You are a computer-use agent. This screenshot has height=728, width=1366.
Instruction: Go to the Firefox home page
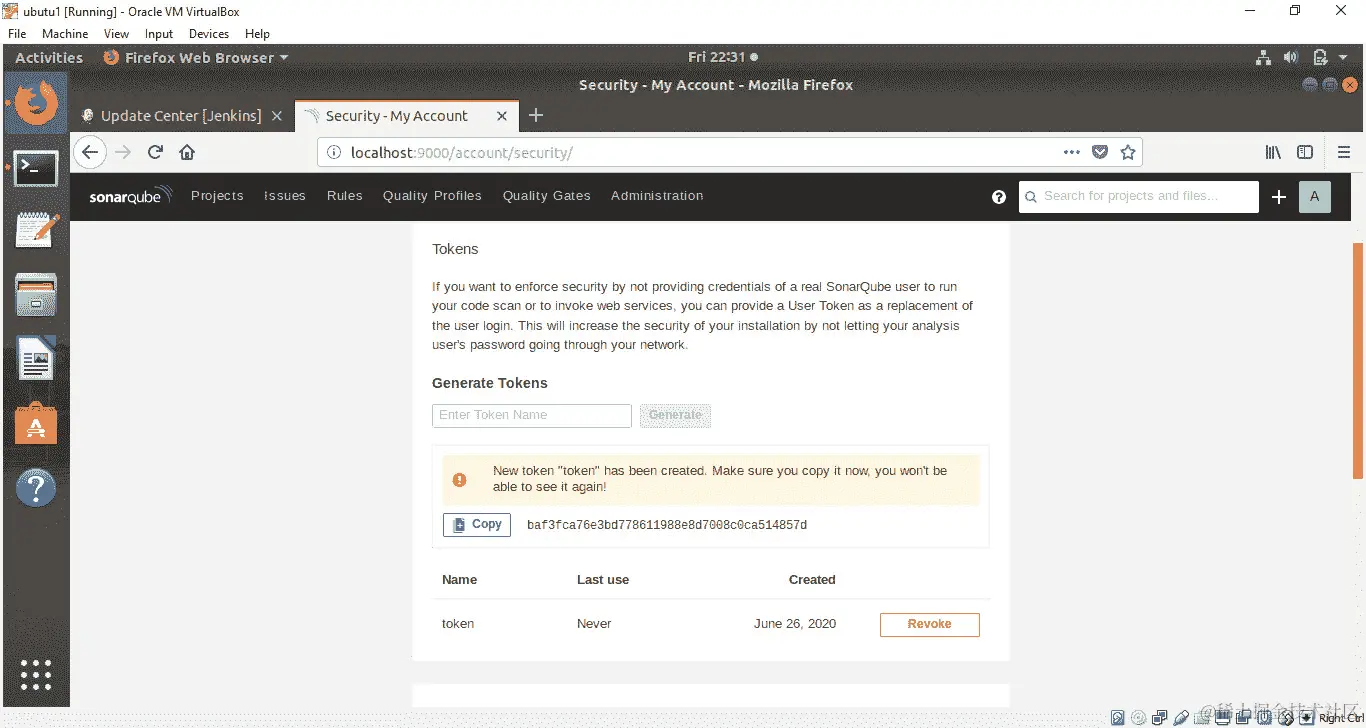(187, 152)
